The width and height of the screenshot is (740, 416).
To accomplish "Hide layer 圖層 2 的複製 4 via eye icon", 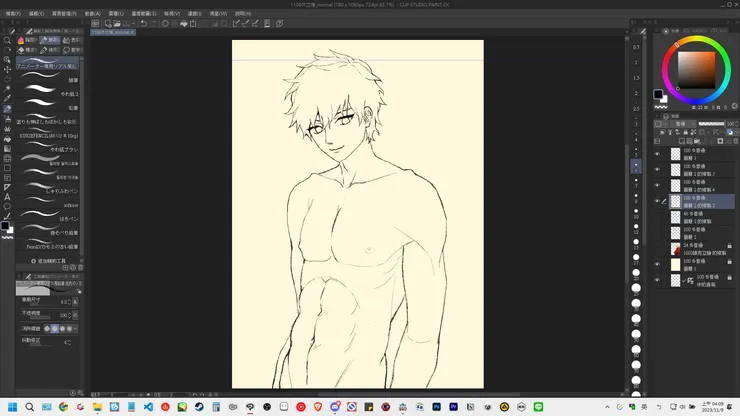I will pos(657,185).
